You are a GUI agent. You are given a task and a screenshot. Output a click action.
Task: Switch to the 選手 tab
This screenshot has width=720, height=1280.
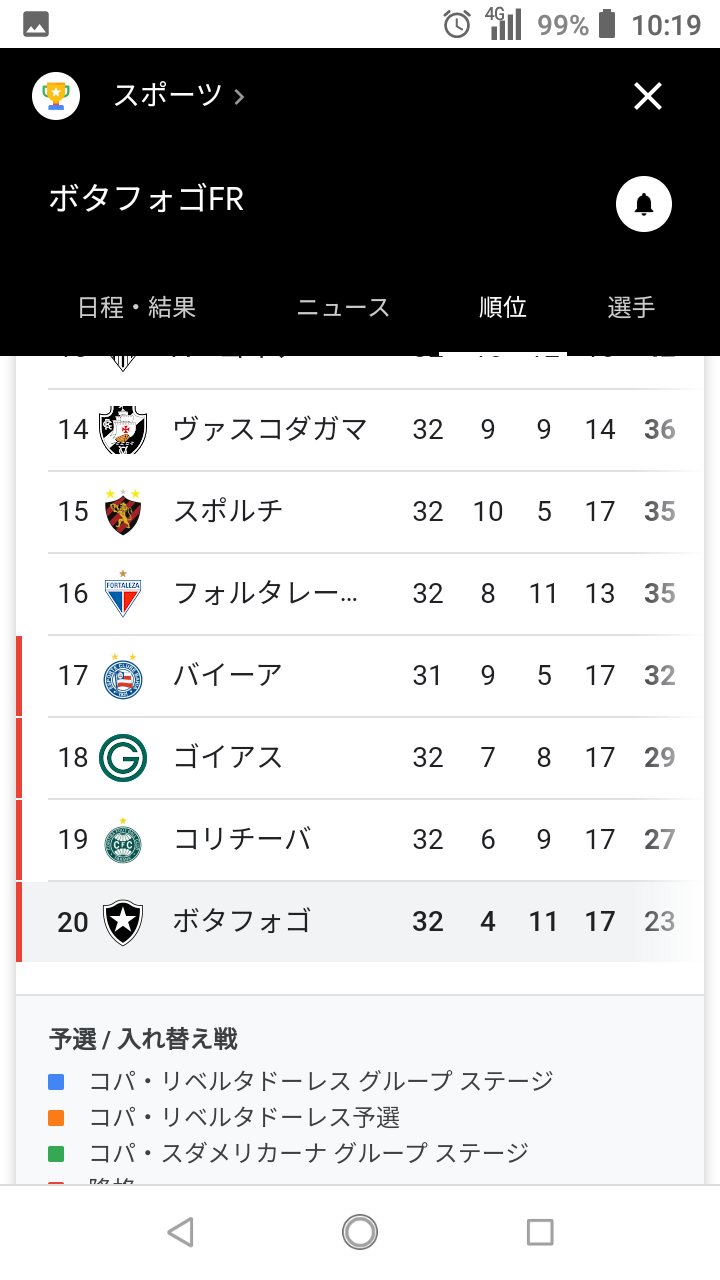pyautogui.click(x=631, y=307)
